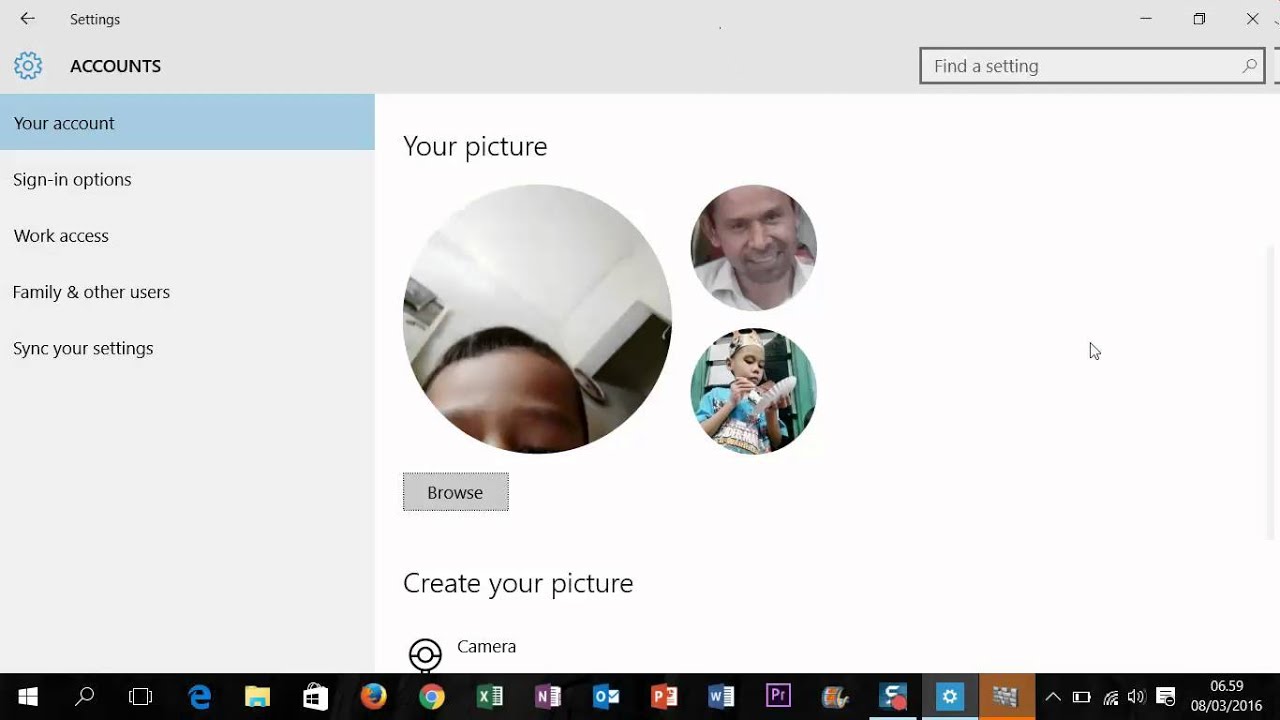The width and height of the screenshot is (1280, 720).
Task: Open the Windows Start menu
Action: click(27, 696)
